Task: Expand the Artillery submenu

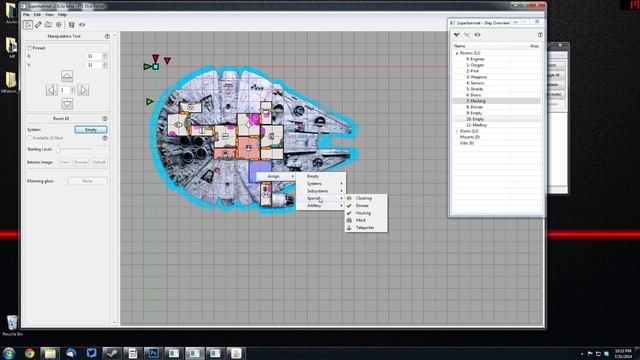Action: coord(321,206)
